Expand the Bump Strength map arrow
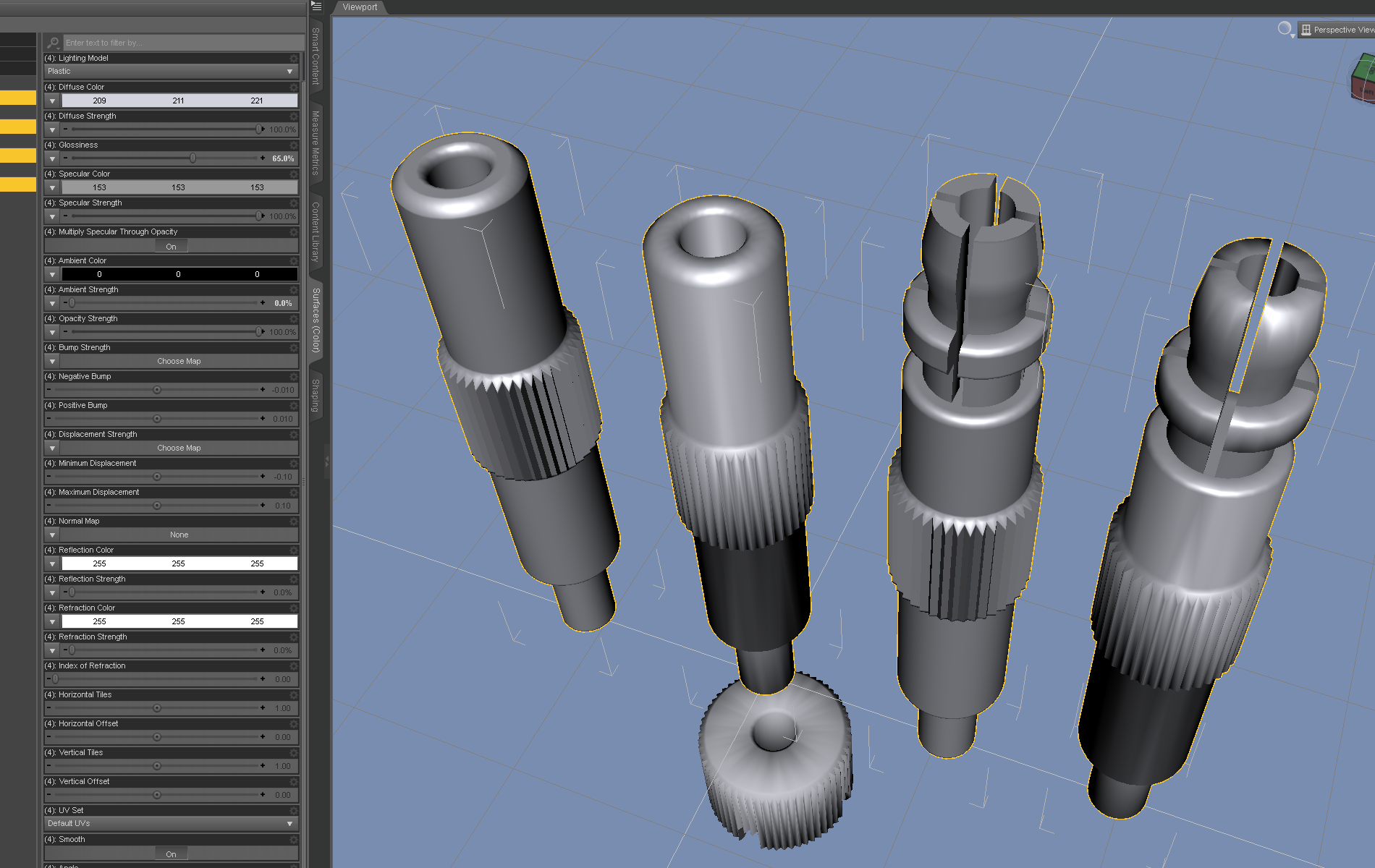 (53, 361)
